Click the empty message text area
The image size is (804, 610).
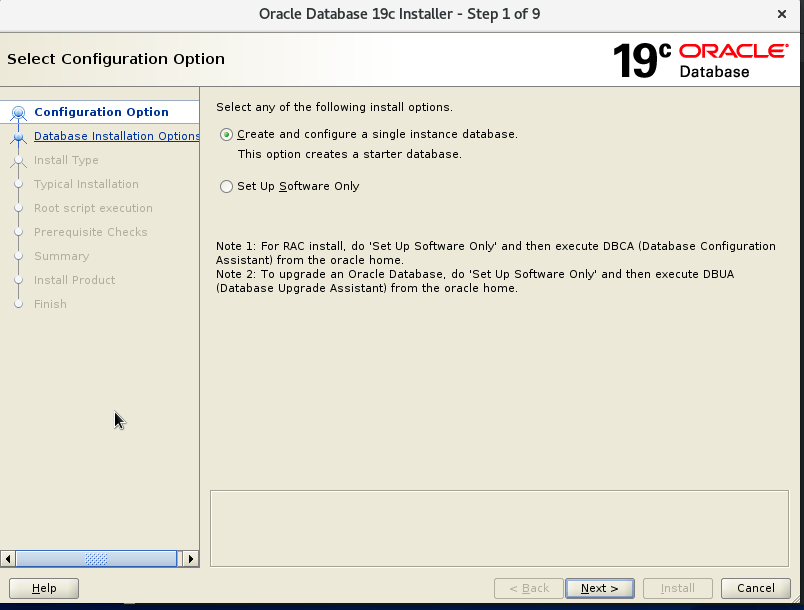499,528
